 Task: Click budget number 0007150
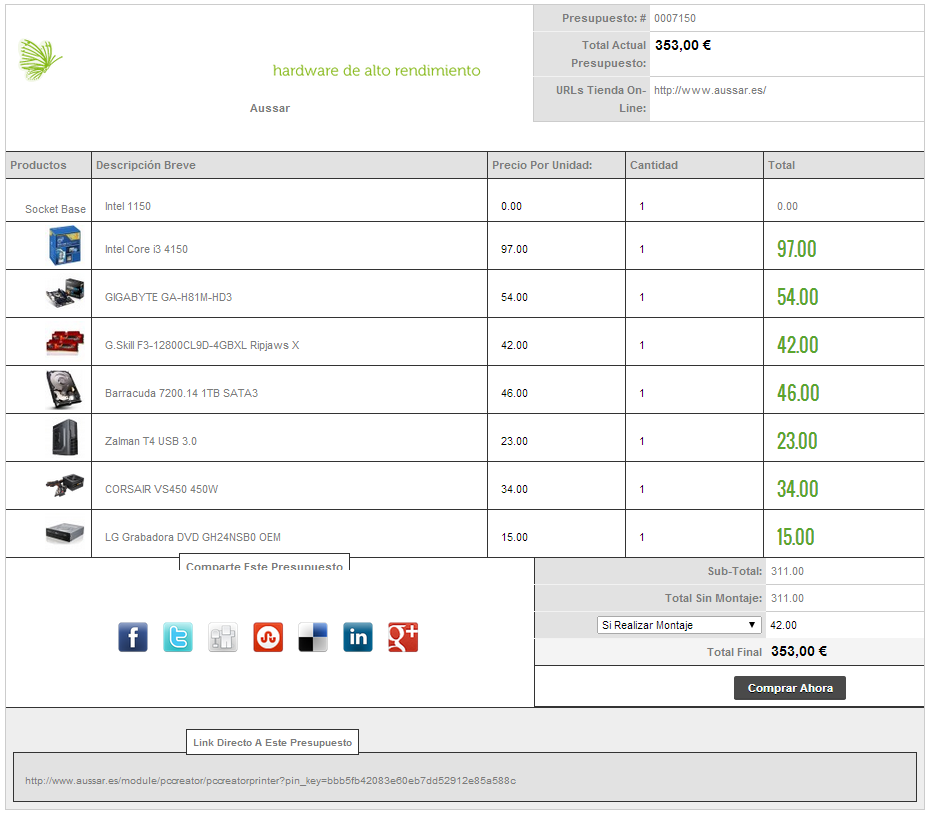click(675, 18)
